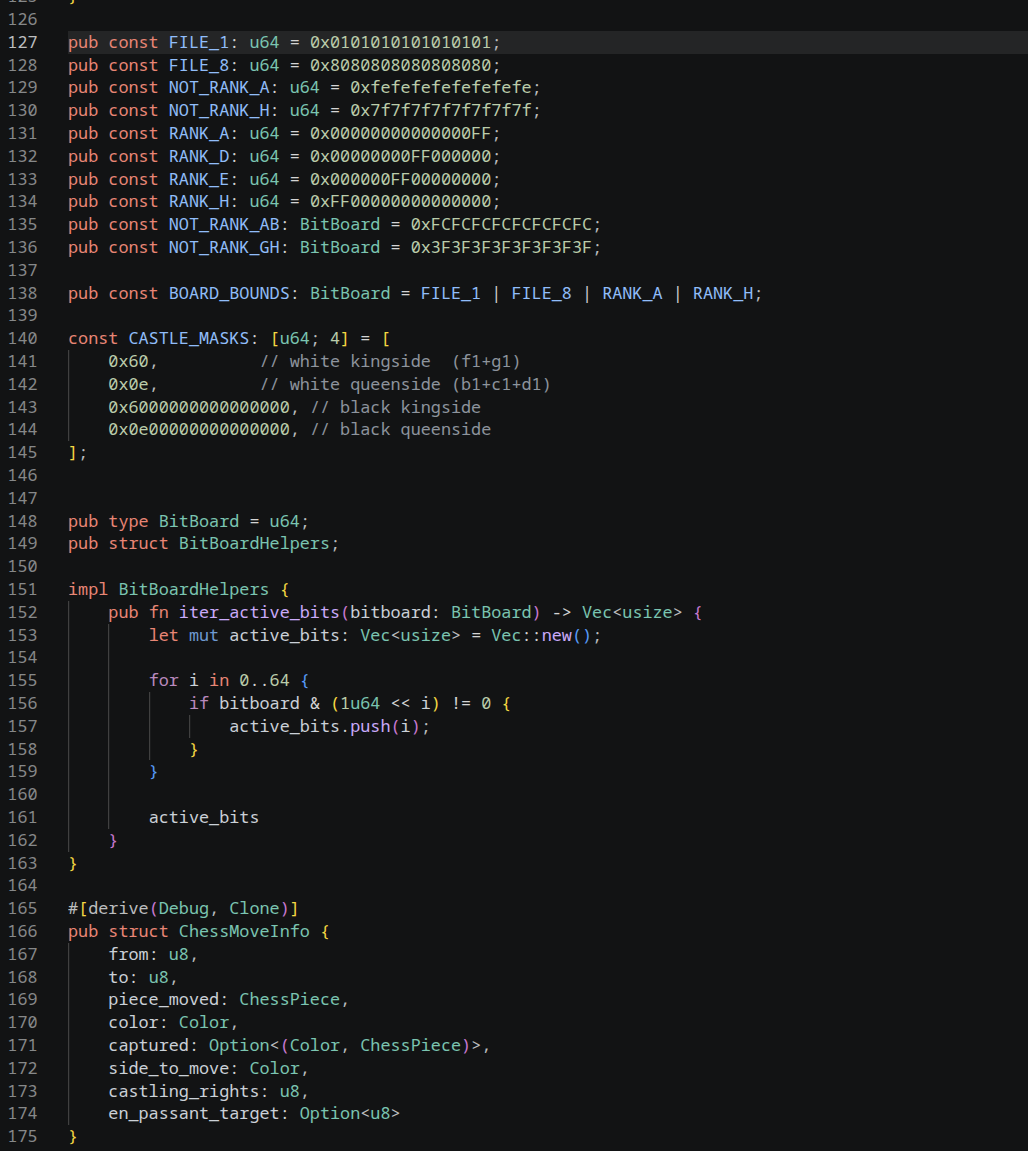
Task: Click the Vec::new() call
Action: pos(546,635)
